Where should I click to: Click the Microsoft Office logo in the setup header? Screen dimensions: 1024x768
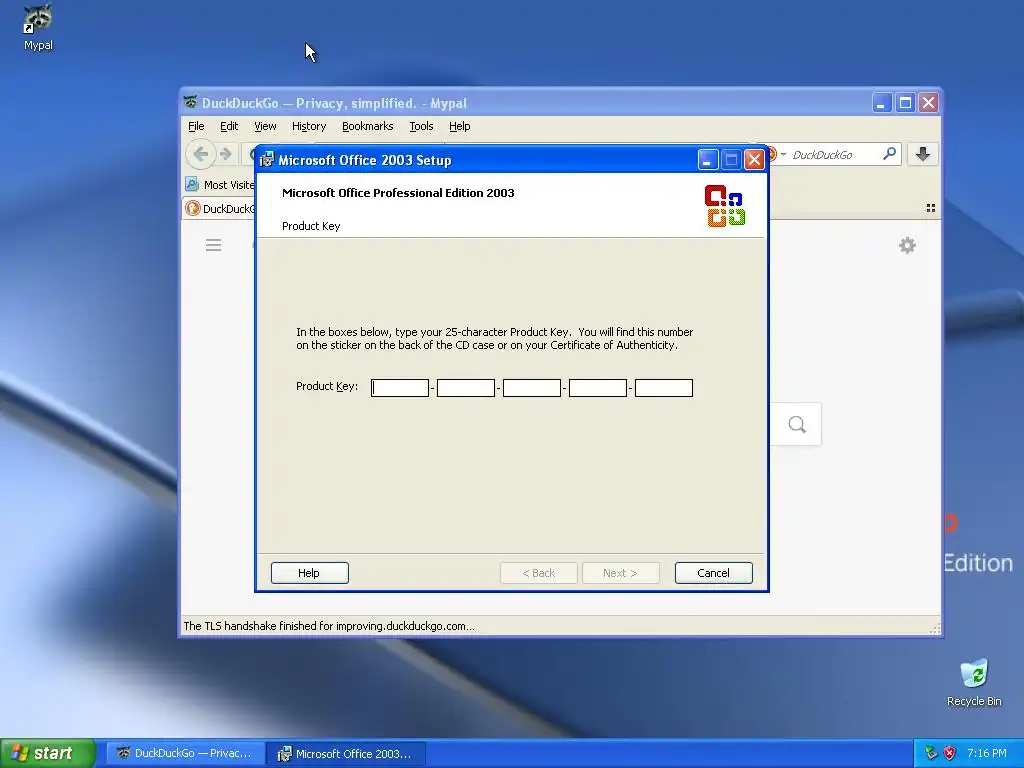pyautogui.click(x=725, y=206)
